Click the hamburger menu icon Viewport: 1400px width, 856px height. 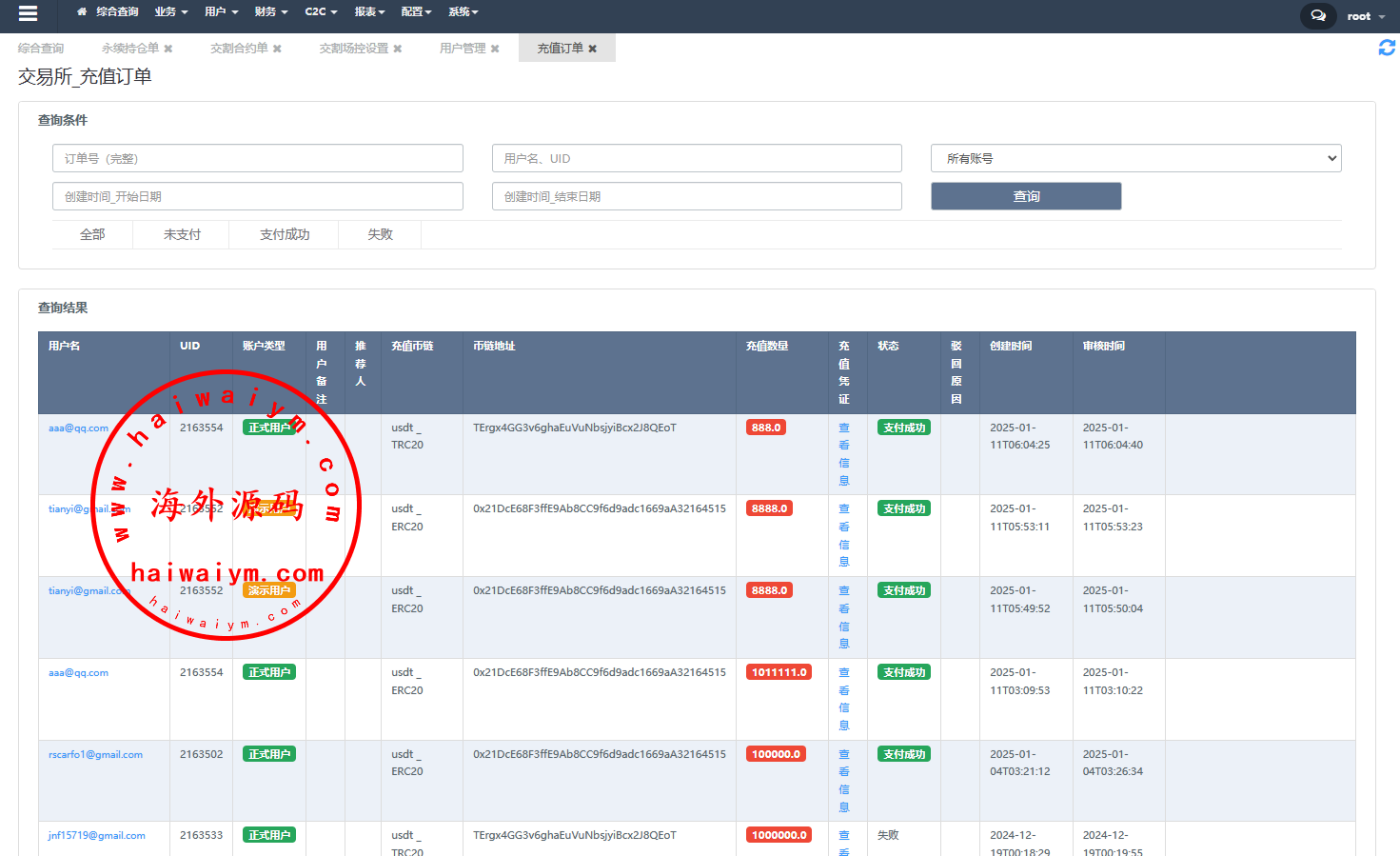point(28,13)
